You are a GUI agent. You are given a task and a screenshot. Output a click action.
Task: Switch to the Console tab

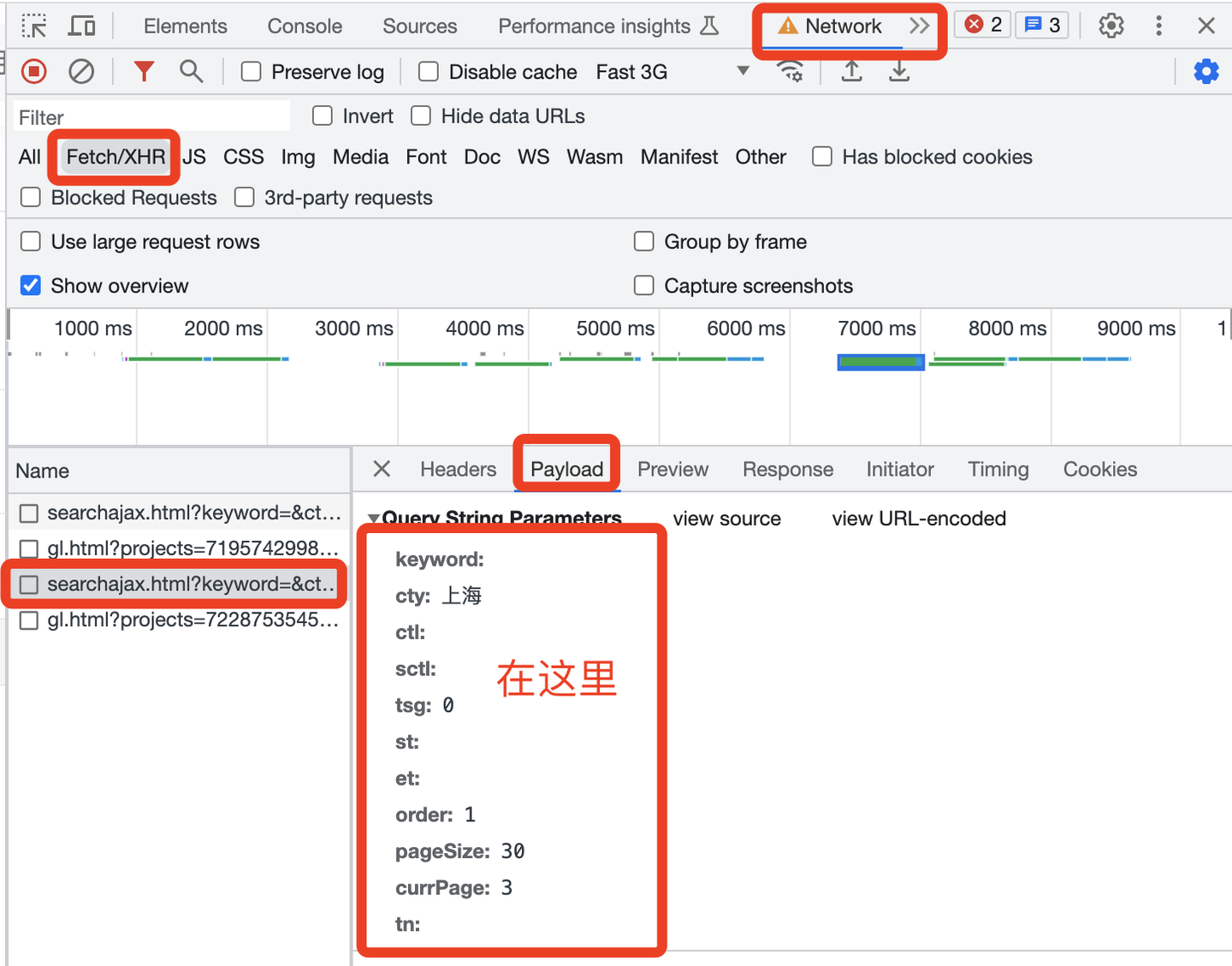tap(305, 27)
